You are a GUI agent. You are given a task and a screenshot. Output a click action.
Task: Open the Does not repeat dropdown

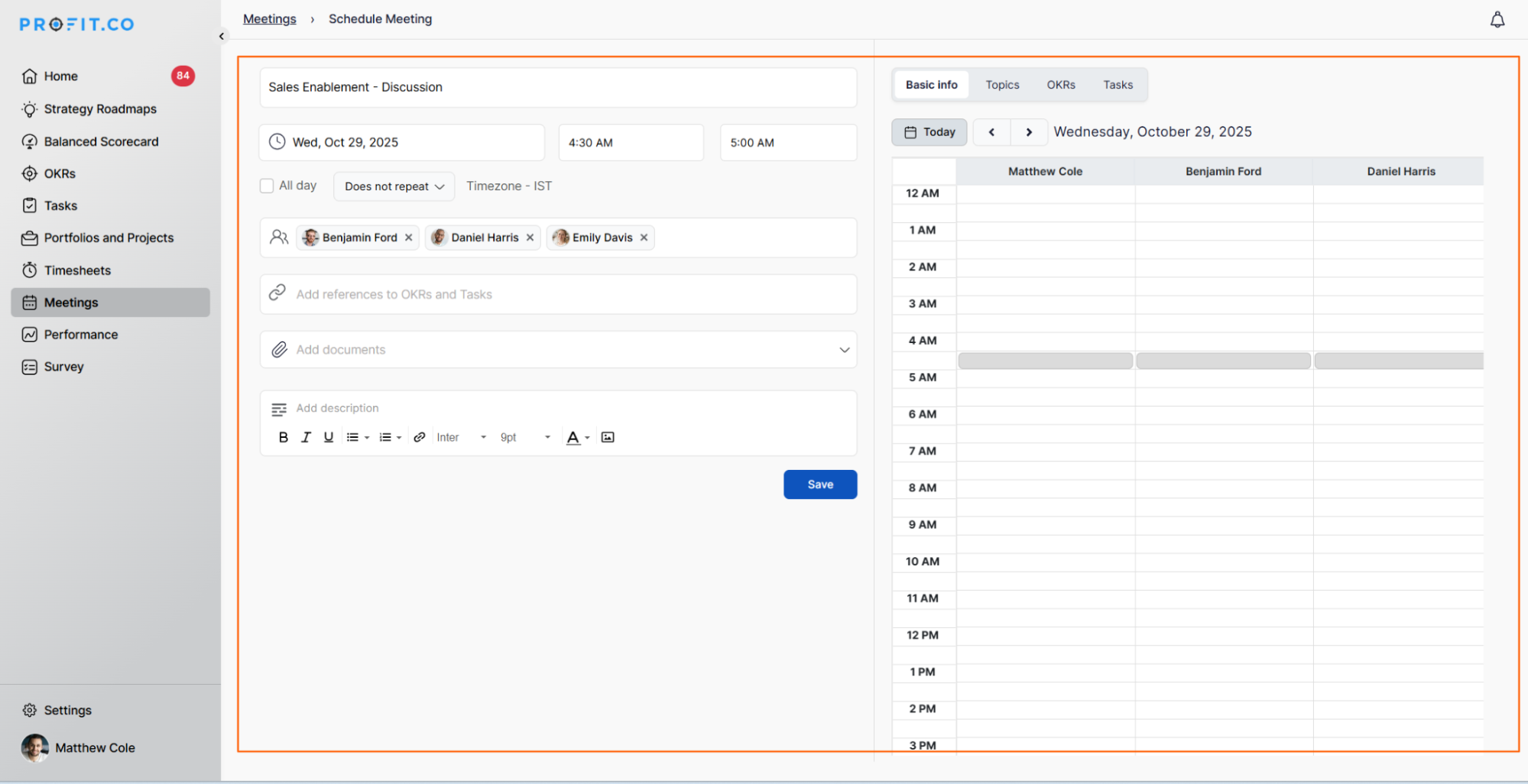[394, 186]
